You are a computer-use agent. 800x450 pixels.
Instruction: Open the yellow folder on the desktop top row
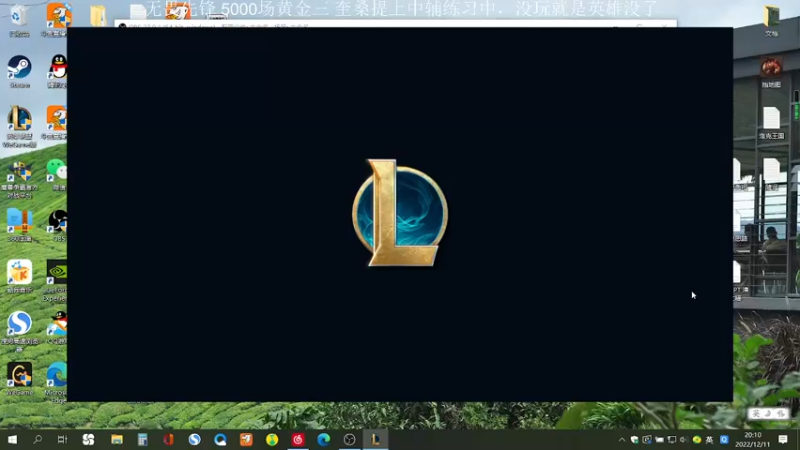(98, 15)
